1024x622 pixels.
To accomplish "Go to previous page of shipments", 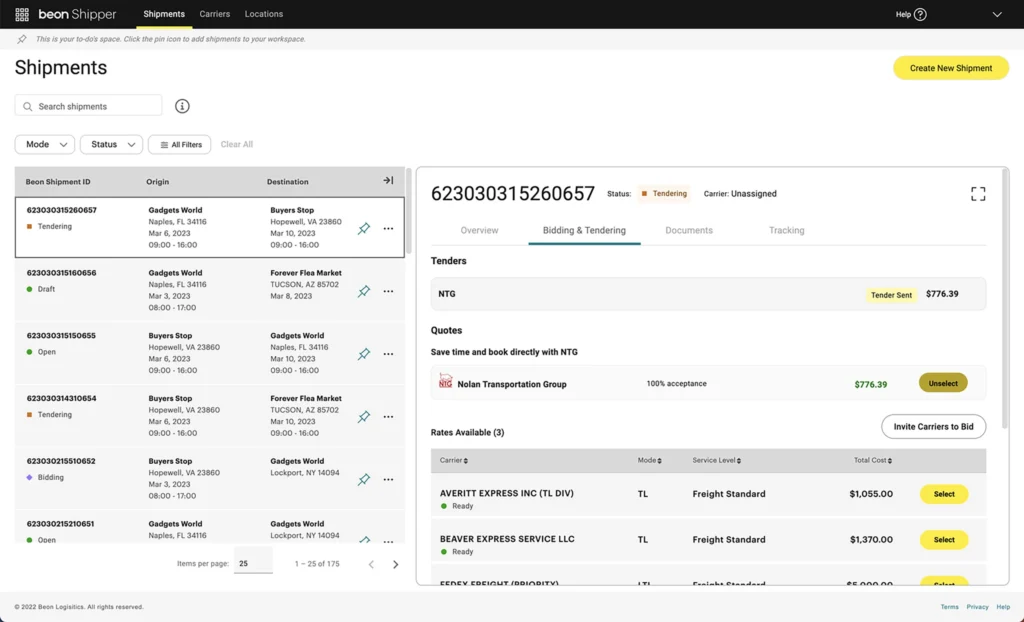I will [371, 565].
